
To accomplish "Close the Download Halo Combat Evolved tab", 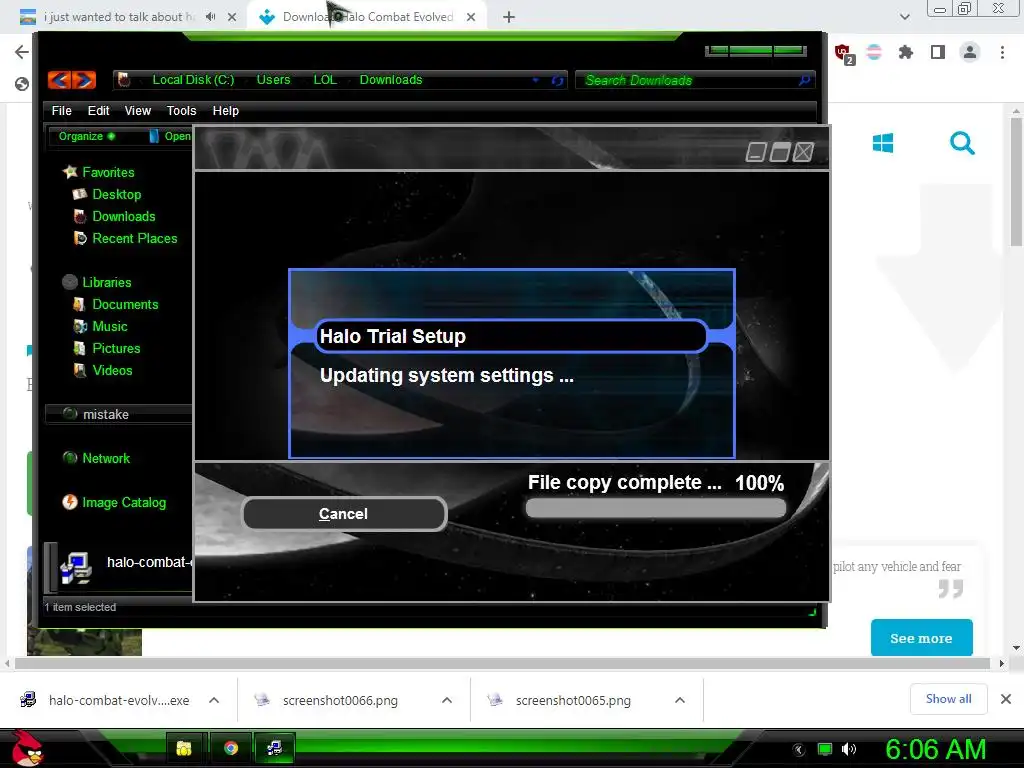I will (471, 17).
